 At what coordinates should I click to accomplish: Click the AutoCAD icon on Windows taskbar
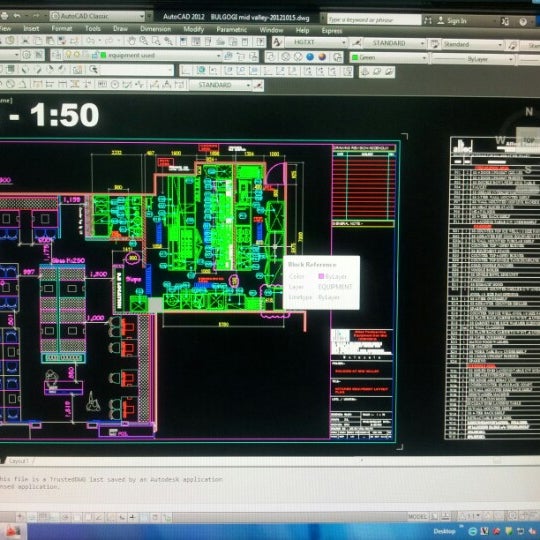click(12, 532)
